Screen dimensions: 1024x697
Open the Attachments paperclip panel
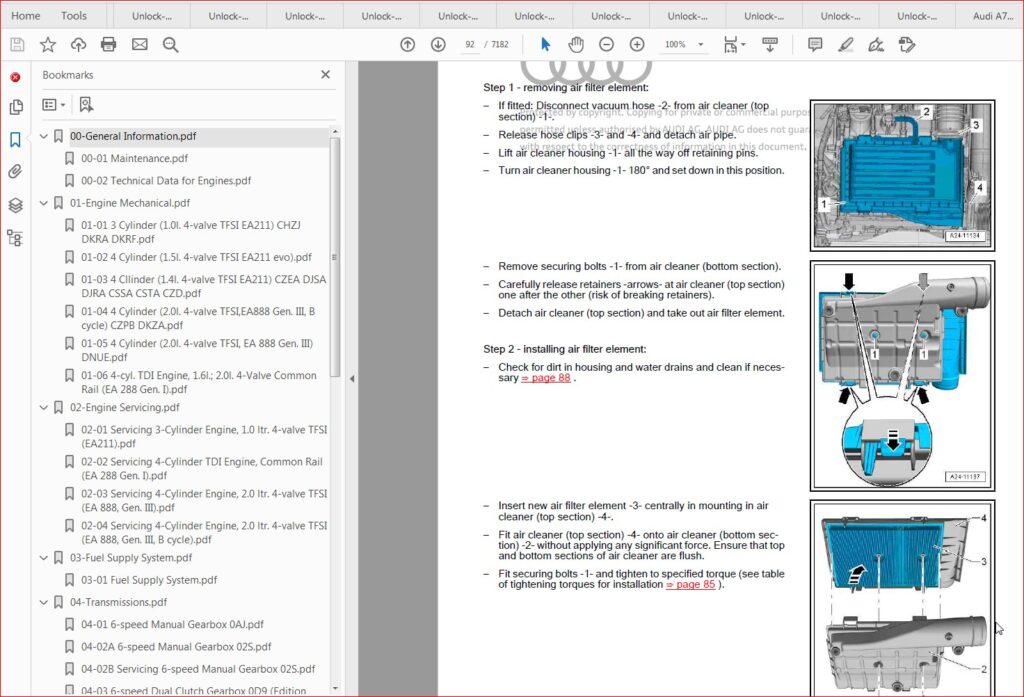click(x=16, y=172)
